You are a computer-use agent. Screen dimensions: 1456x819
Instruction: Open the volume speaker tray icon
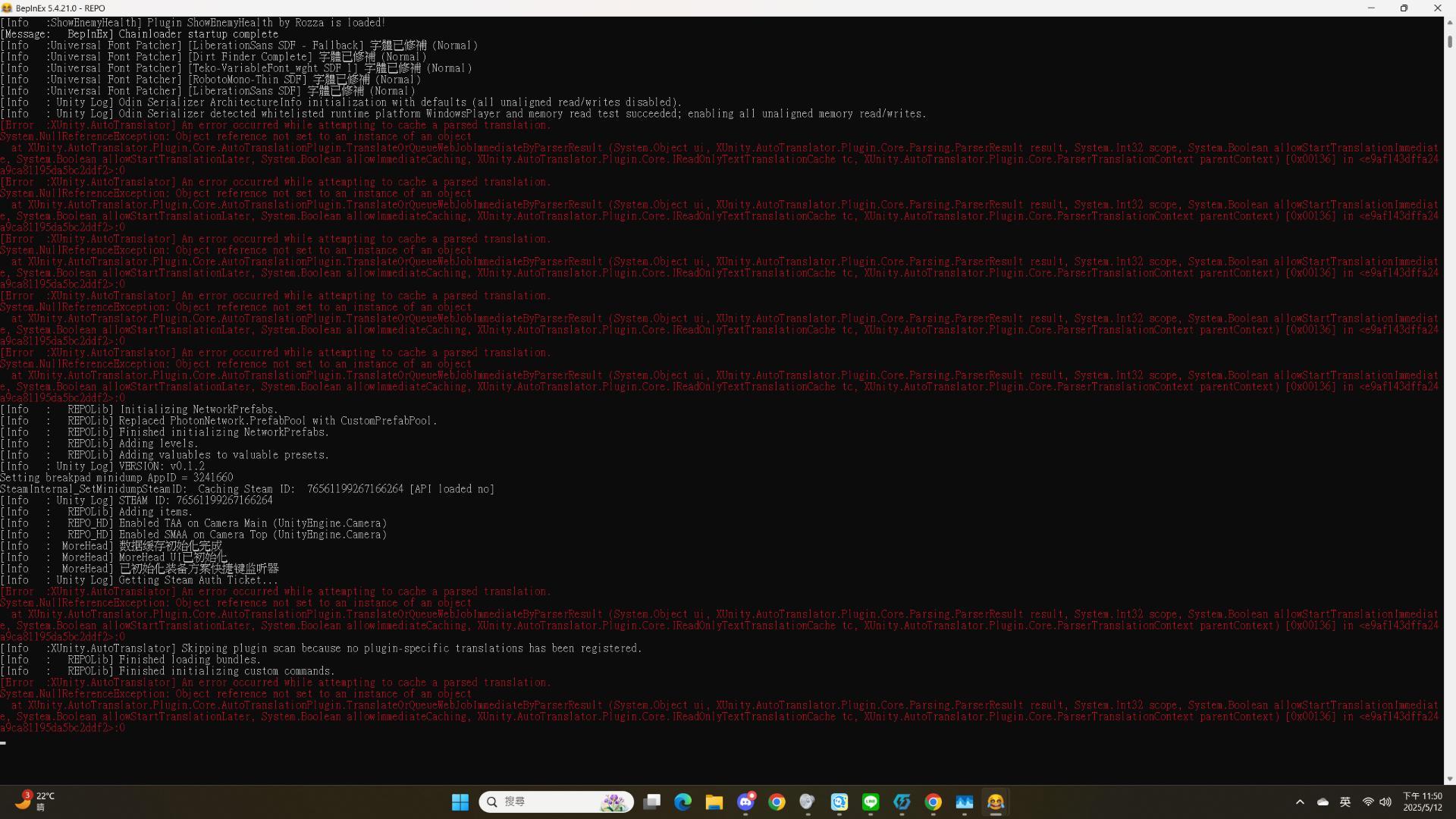click(x=1385, y=802)
